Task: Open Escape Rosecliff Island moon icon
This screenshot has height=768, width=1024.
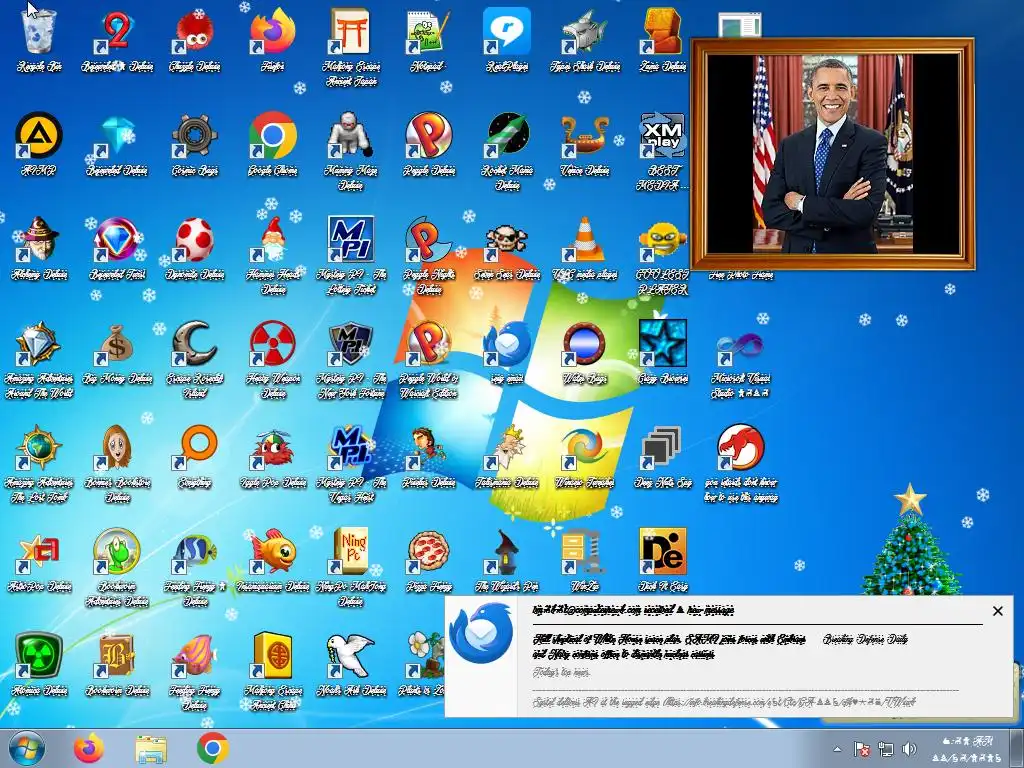Action: point(195,343)
